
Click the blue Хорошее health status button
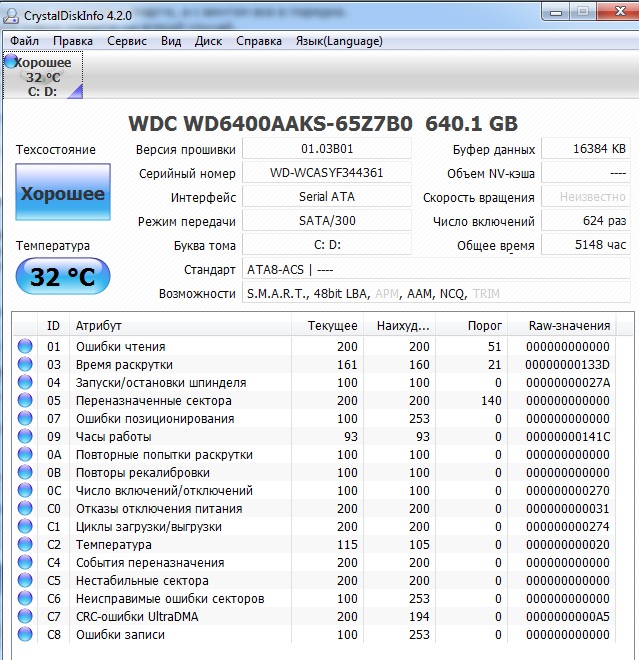pyautogui.click(x=62, y=194)
